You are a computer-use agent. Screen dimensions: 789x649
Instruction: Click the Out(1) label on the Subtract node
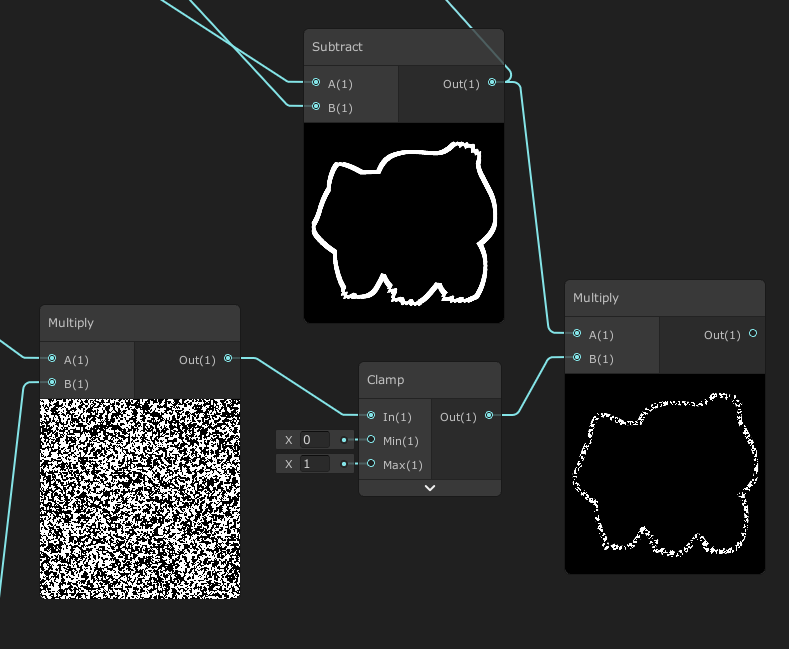(461, 84)
